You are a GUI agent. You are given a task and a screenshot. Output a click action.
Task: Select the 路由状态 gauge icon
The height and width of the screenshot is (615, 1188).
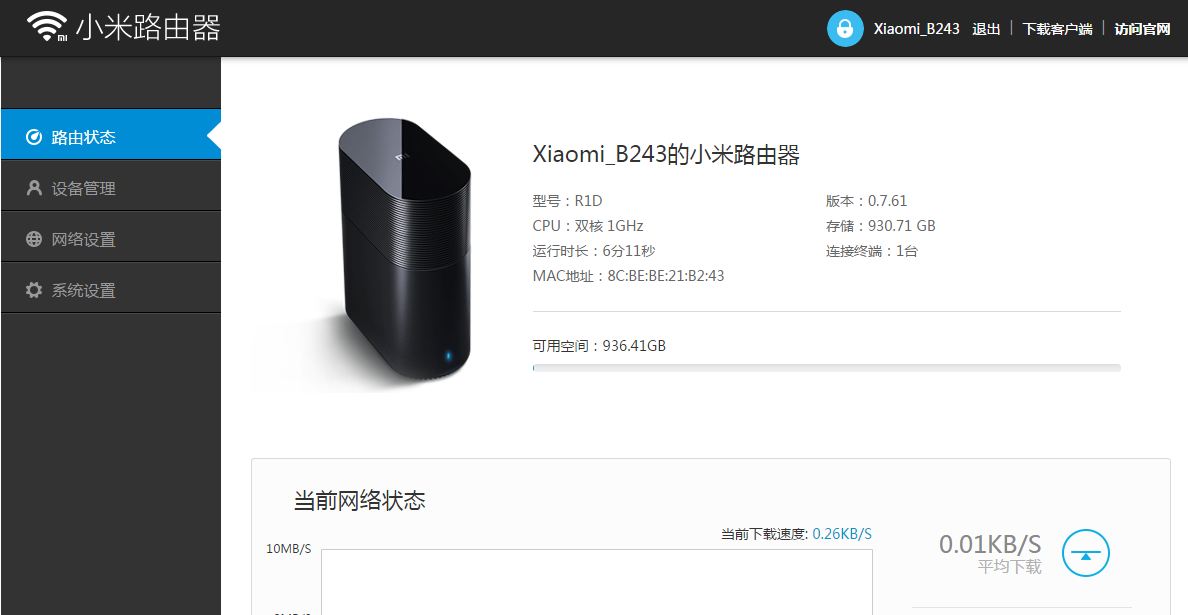coord(32,134)
